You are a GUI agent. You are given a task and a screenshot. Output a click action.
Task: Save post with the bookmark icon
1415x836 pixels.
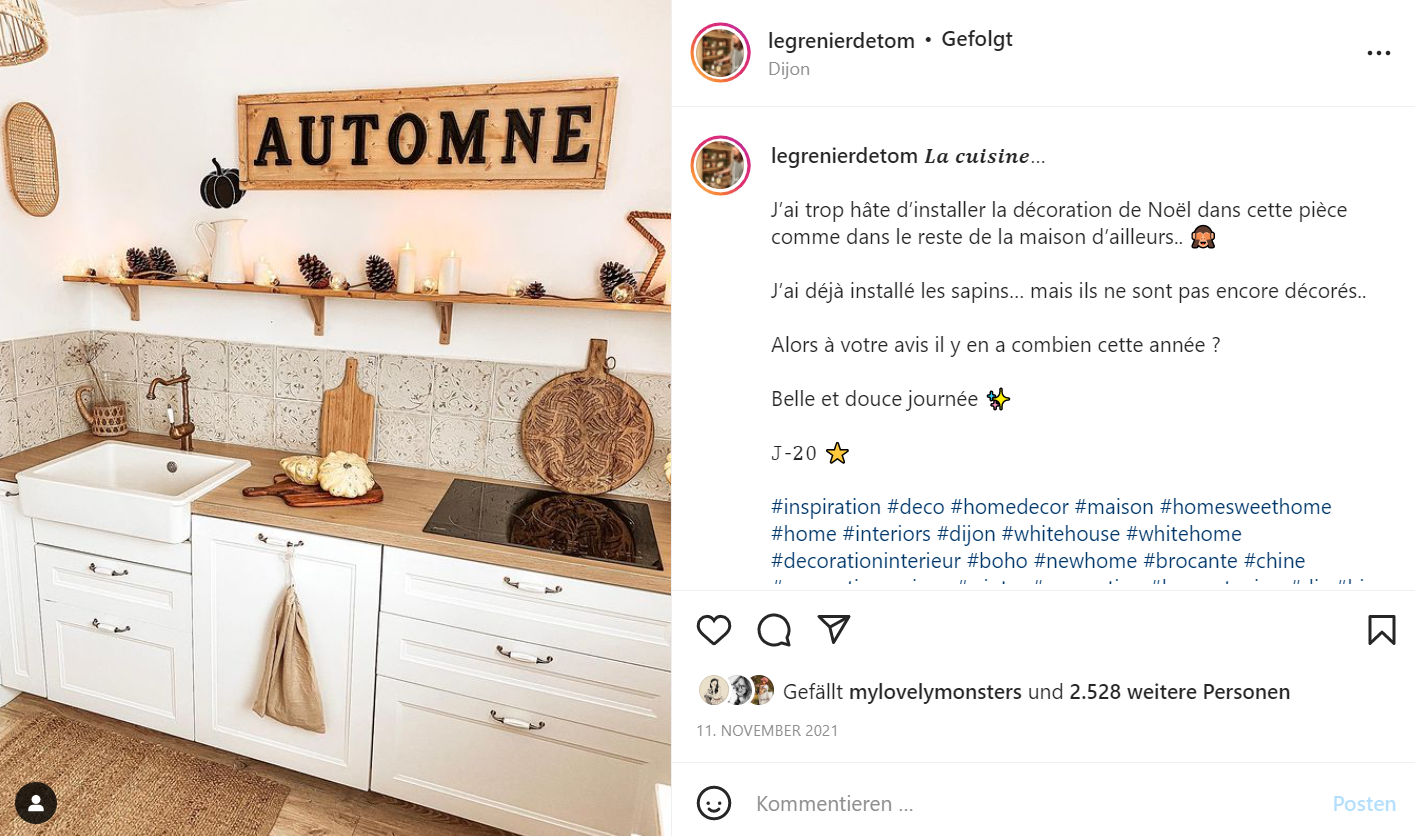click(x=1381, y=629)
